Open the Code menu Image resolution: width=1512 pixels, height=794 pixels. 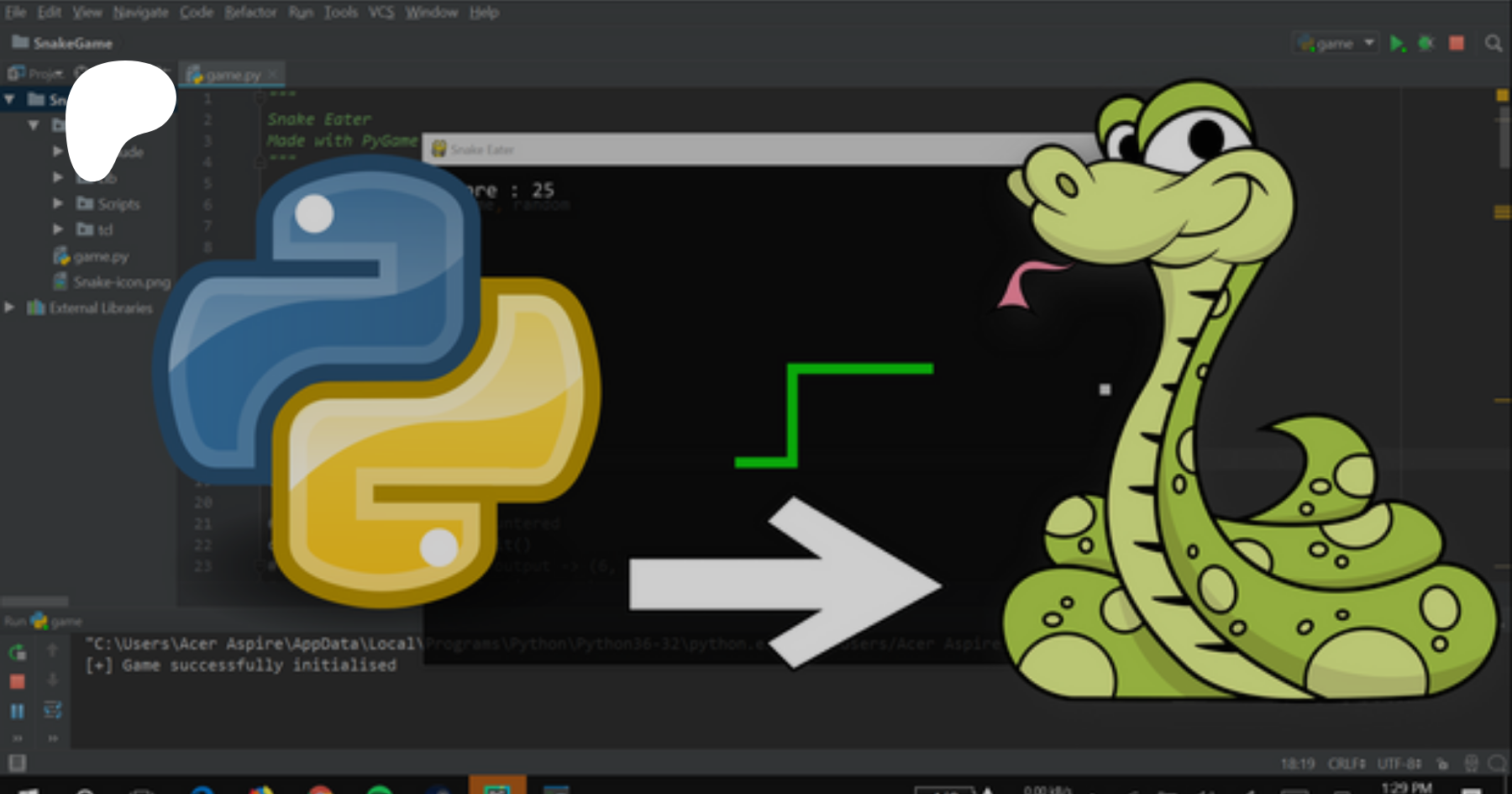(x=196, y=13)
